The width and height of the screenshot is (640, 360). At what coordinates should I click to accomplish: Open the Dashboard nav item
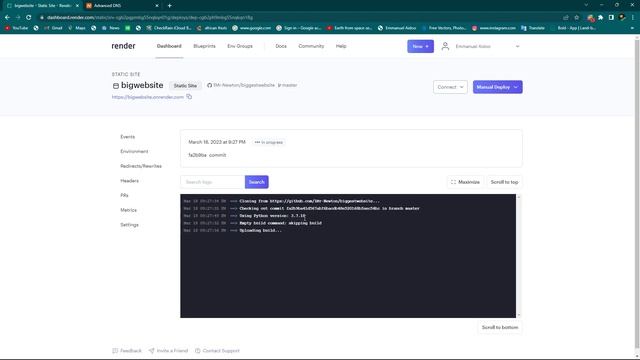(169, 46)
